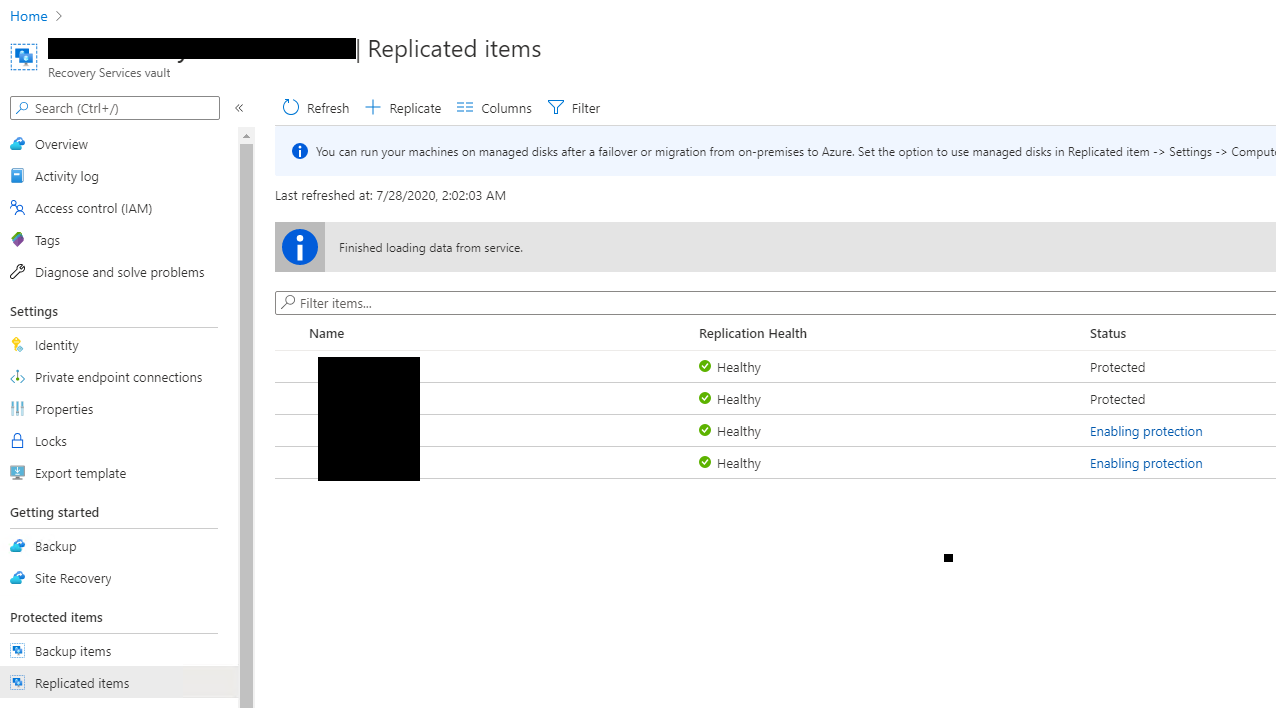Open Locks settings
Viewport: 1276px width, 708px height.
[51, 442]
